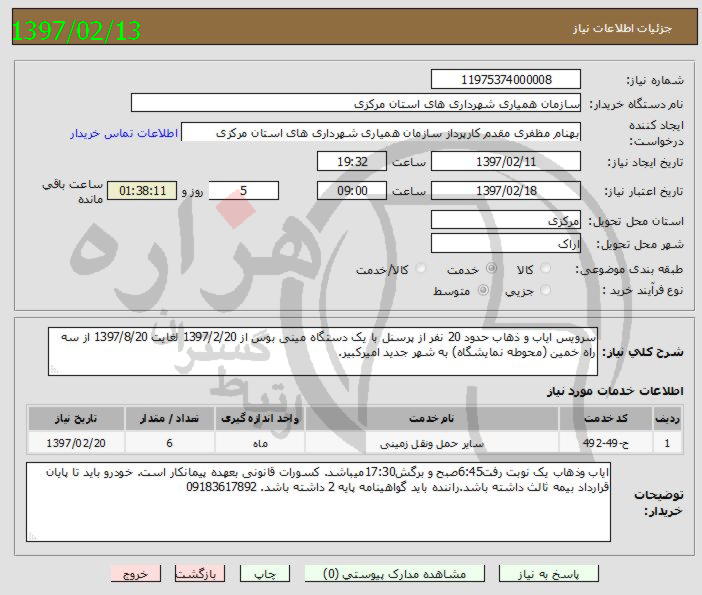702x595 pixels.
Task: Select the کالا/خدمت radio button
Action: click(421, 269)
